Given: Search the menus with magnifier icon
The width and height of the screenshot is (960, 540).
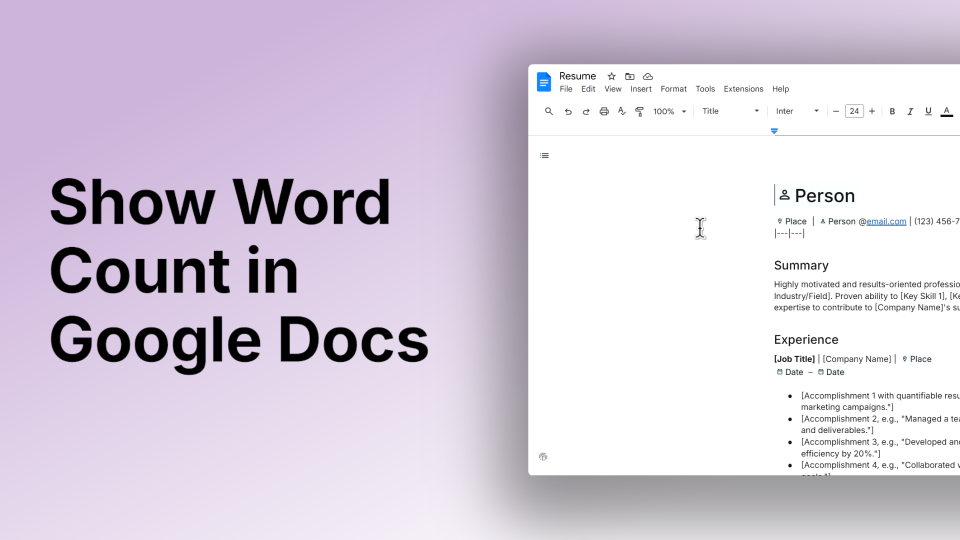Looking at the screenshot, I should 549,111.
